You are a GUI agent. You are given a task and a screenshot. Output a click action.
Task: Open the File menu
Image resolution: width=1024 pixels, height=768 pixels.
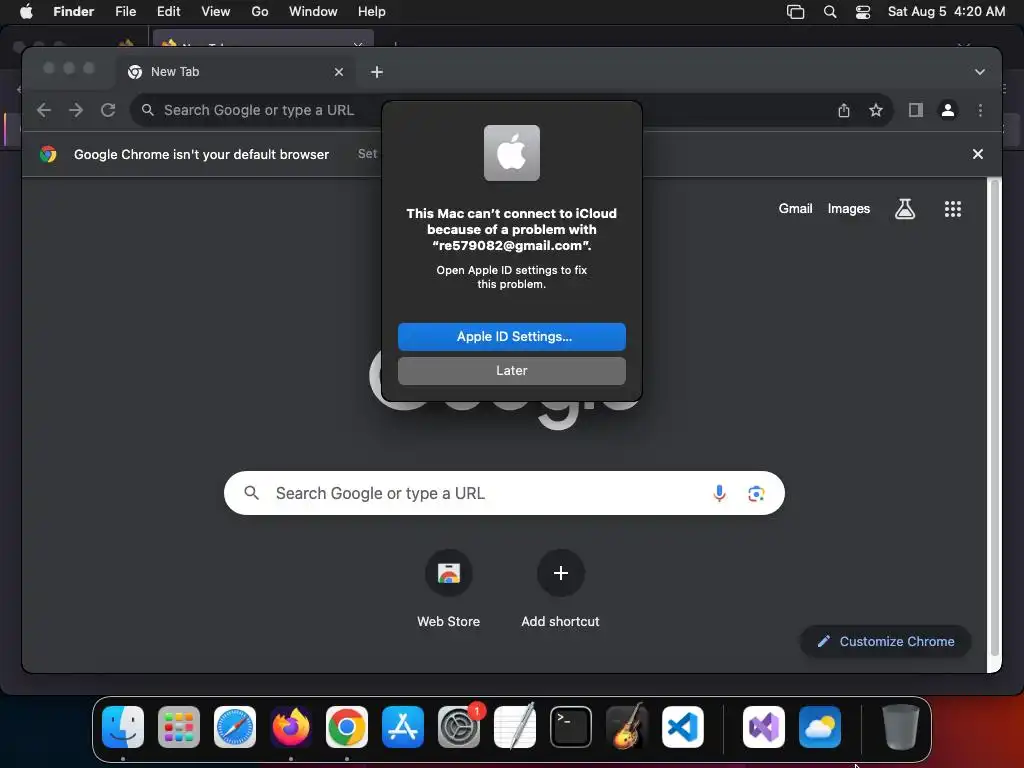tap(125, 12)
